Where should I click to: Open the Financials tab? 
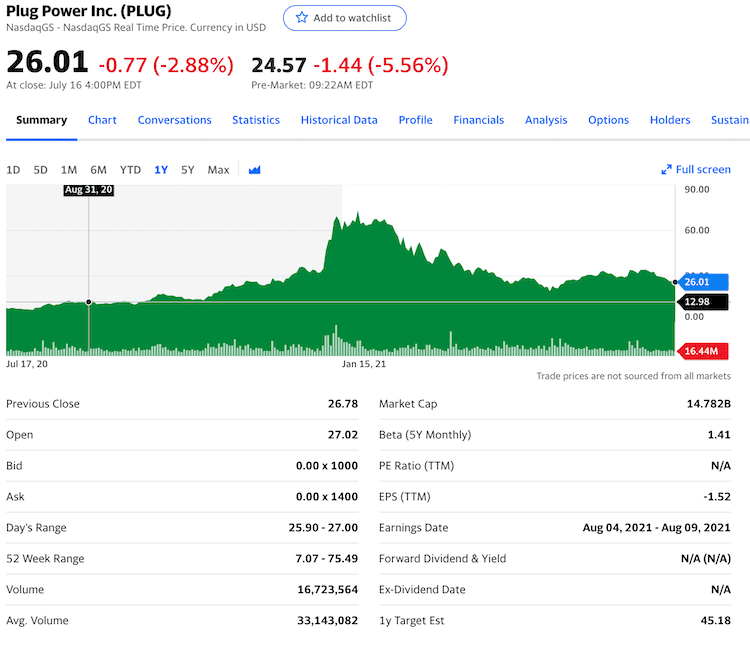click(479, 120)
